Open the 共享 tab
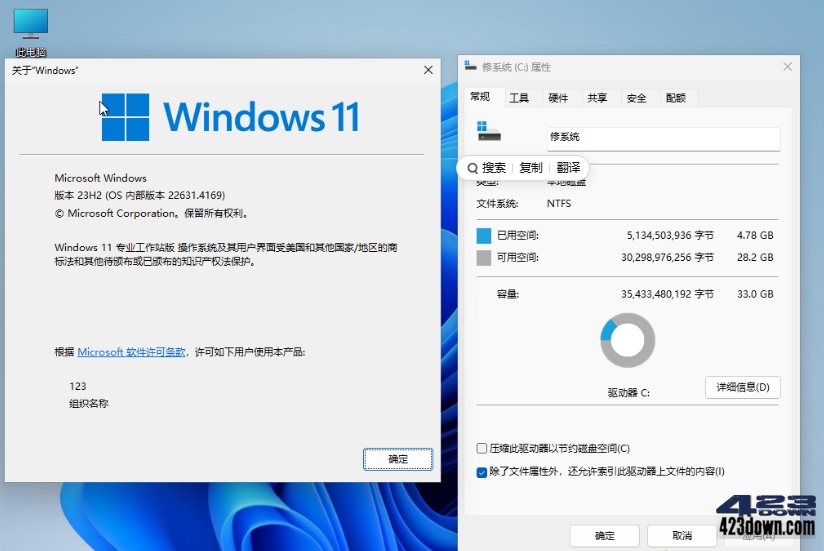 click(597, 98)
